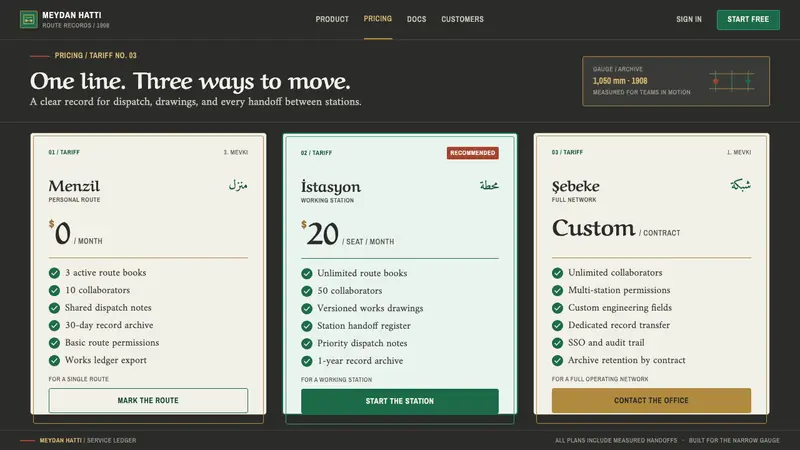The image size is (800, 450).
Task: Click the 'Meydan Hatti / Service Ledger' footer text
Action: pos(88,440)
